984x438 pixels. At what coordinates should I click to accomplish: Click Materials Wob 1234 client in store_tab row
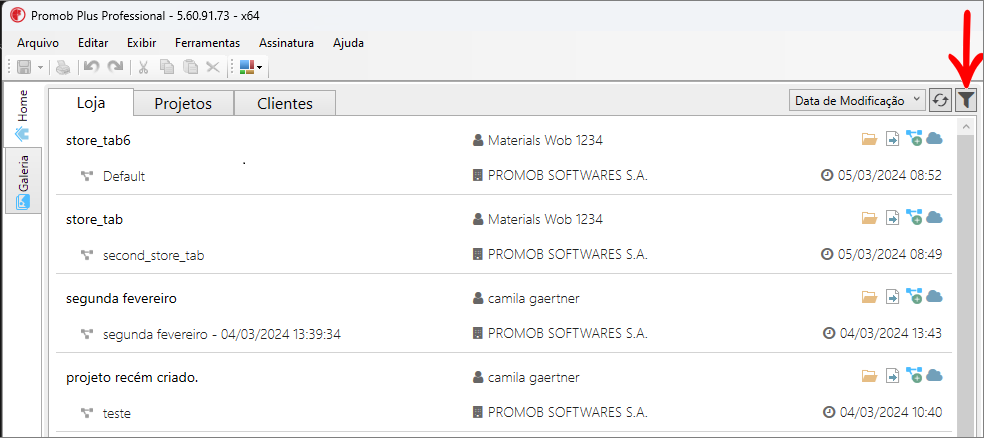pyautogui.click(x=545, y=220)
